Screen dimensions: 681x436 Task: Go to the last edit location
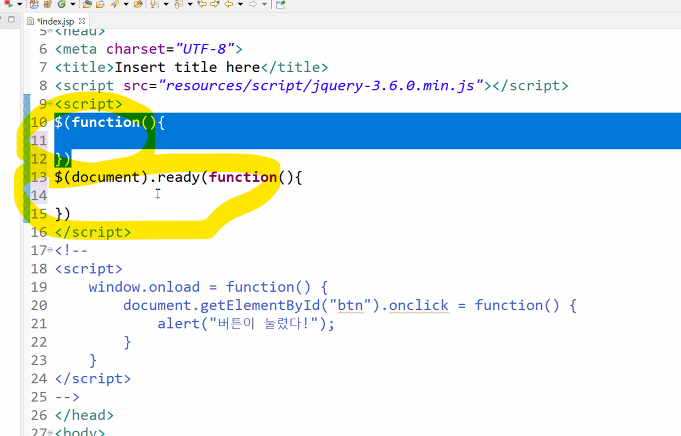[x=202, y=4]
